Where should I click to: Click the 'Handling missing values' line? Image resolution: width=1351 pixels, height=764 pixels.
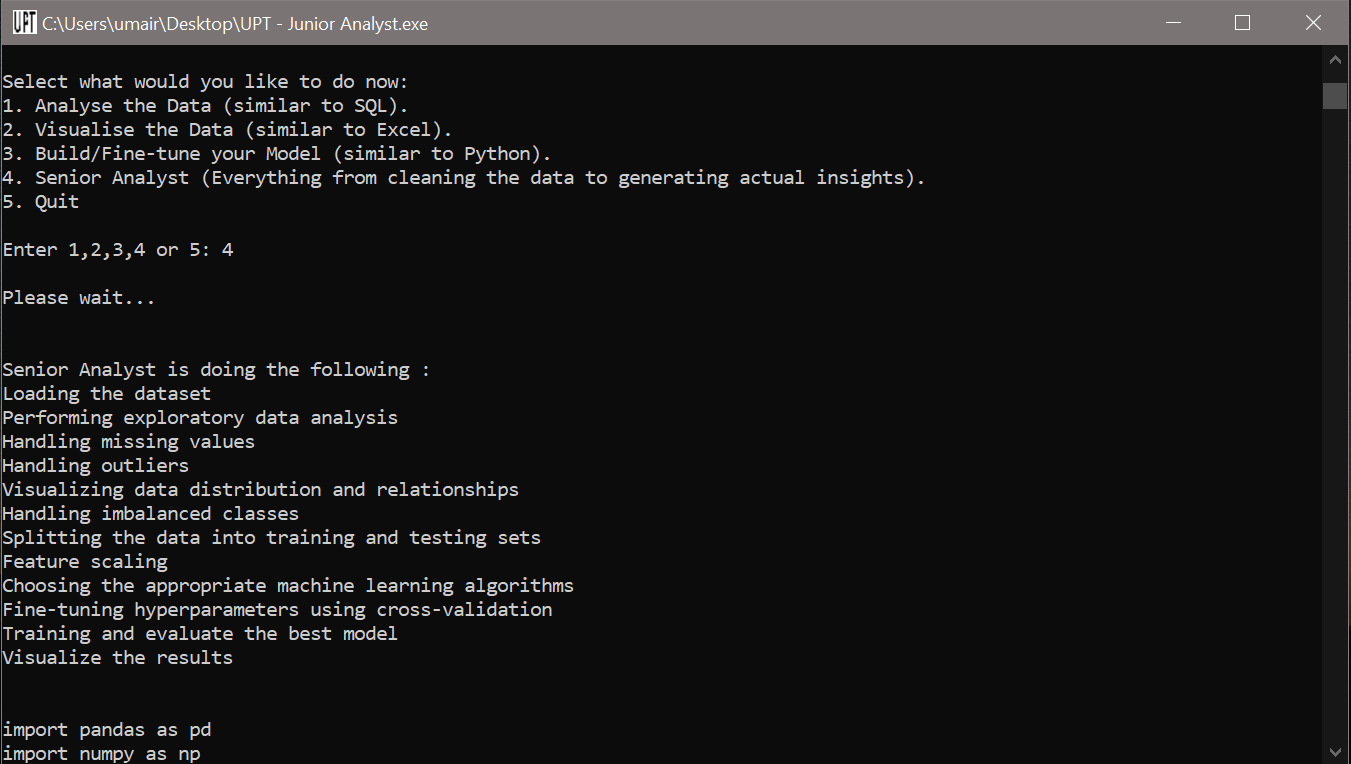coord(128,441)
